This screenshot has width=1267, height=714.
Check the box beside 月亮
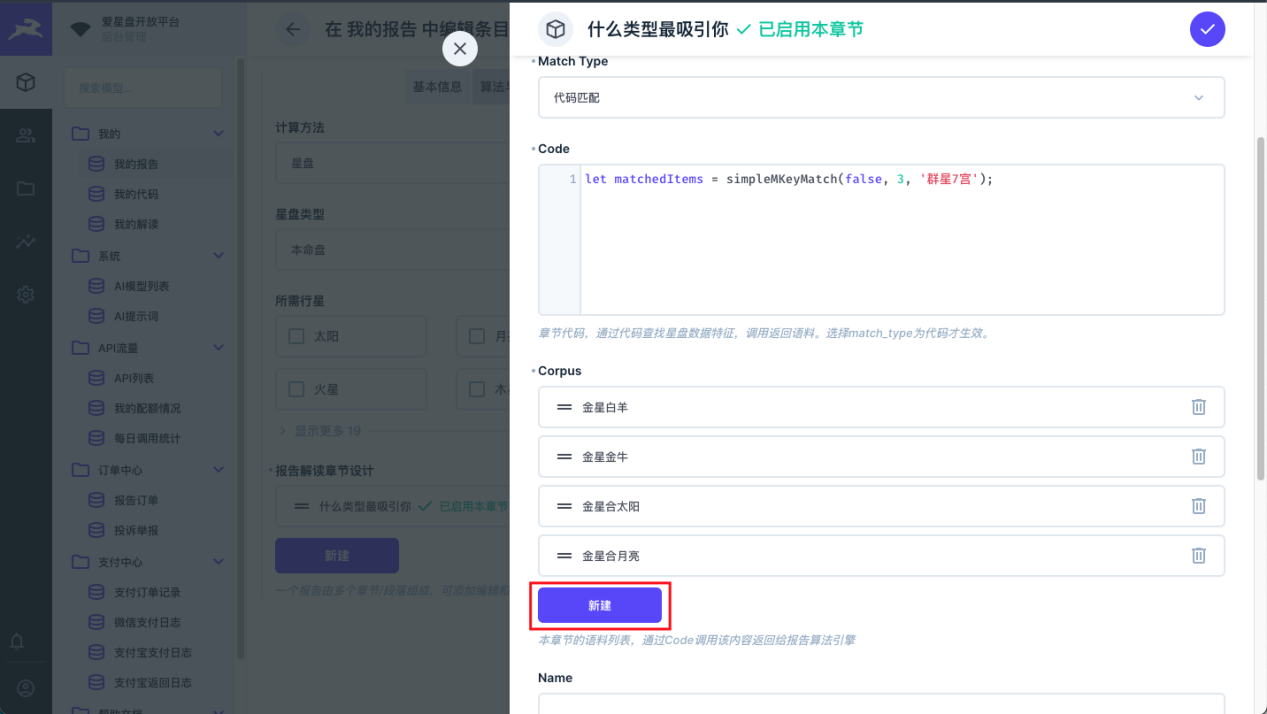tap(477, 336)
